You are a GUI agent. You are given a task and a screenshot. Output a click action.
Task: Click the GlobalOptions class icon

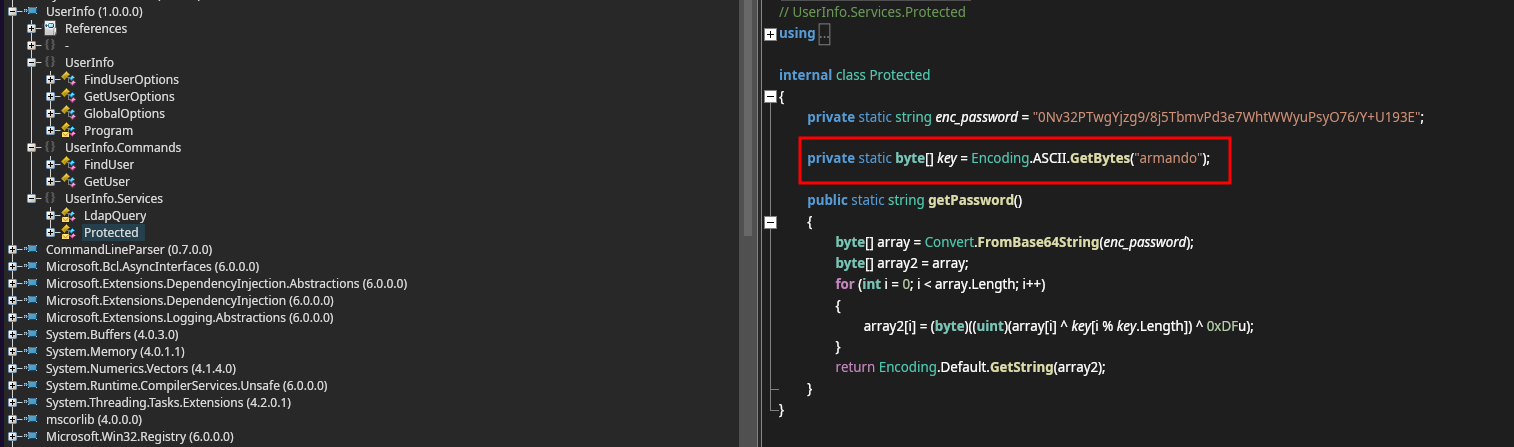69,113
